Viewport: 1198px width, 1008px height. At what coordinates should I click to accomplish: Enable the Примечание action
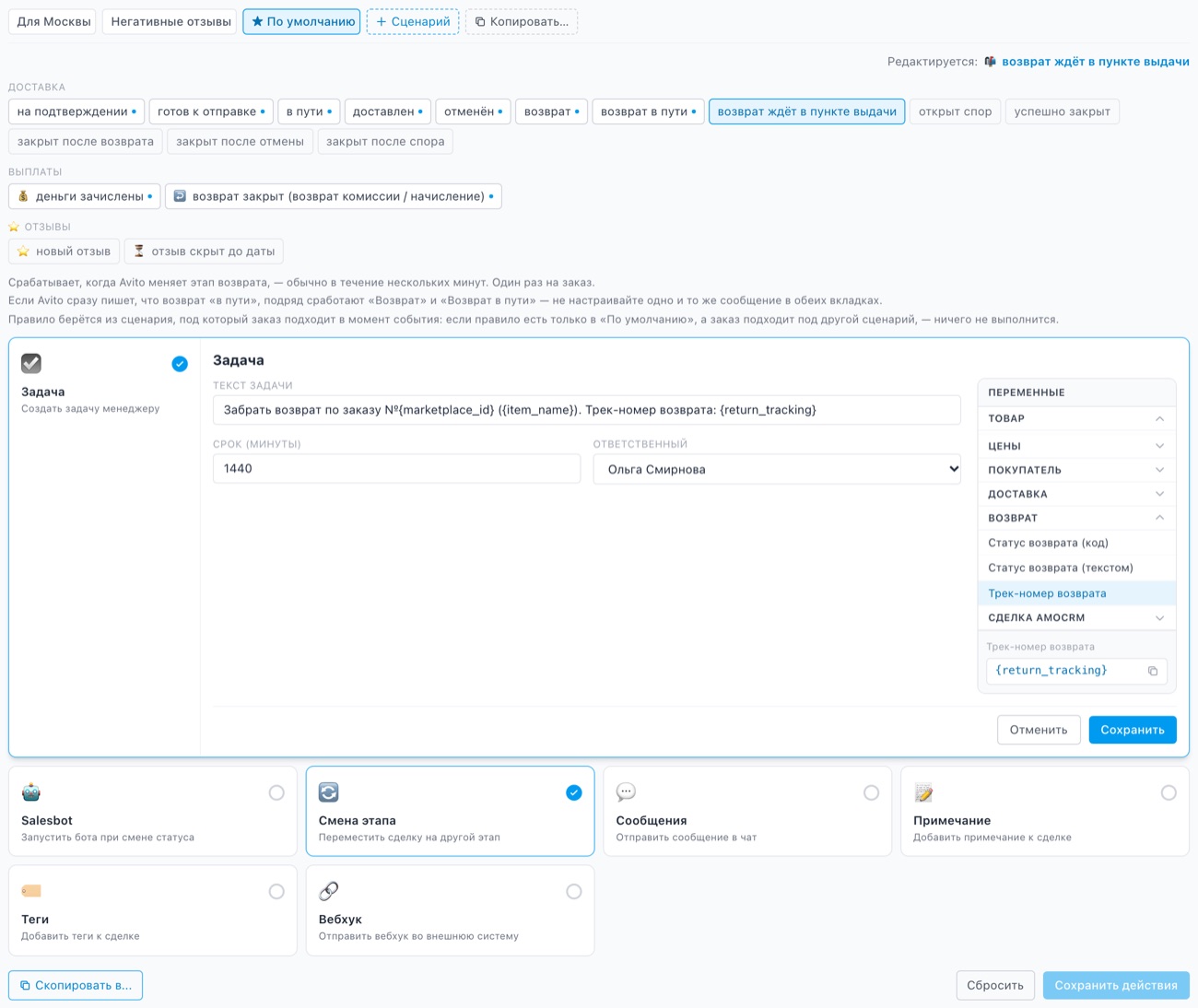pos(1169,792)
